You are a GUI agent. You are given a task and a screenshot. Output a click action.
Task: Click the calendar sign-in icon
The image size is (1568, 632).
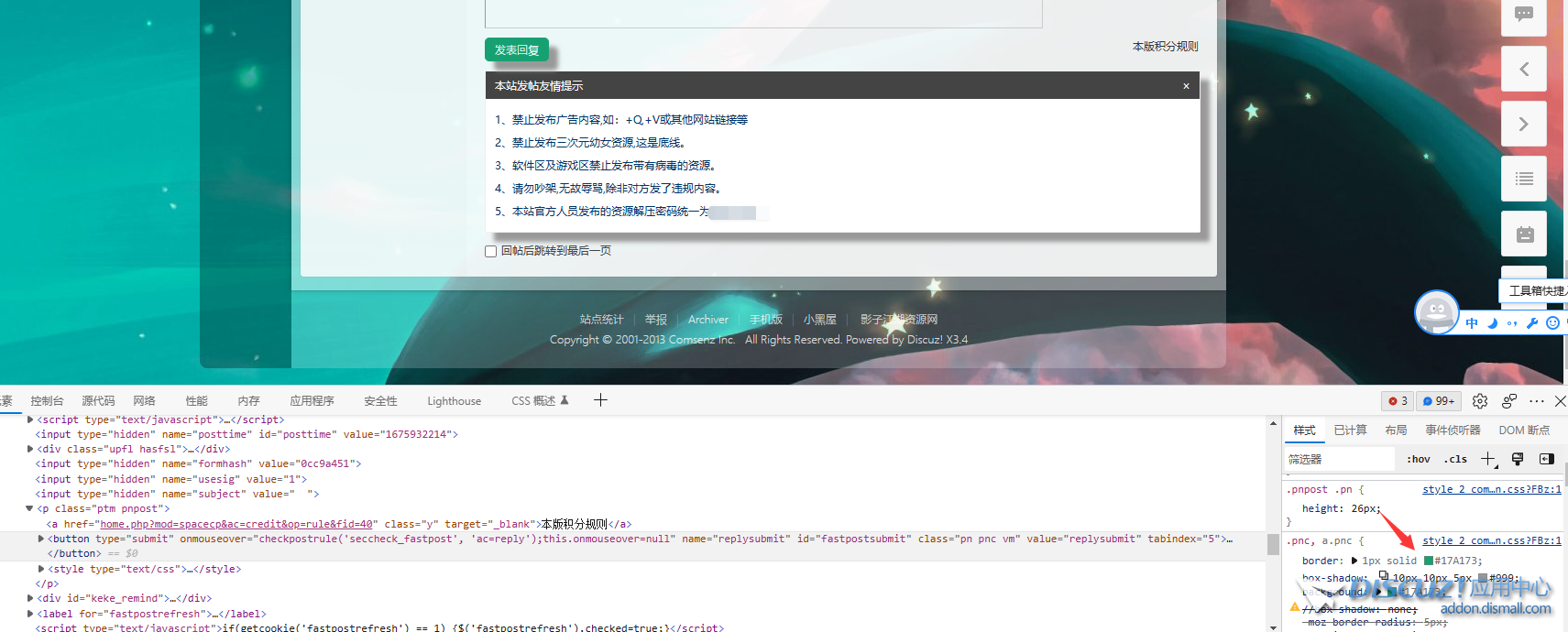tap(1523, 234)
